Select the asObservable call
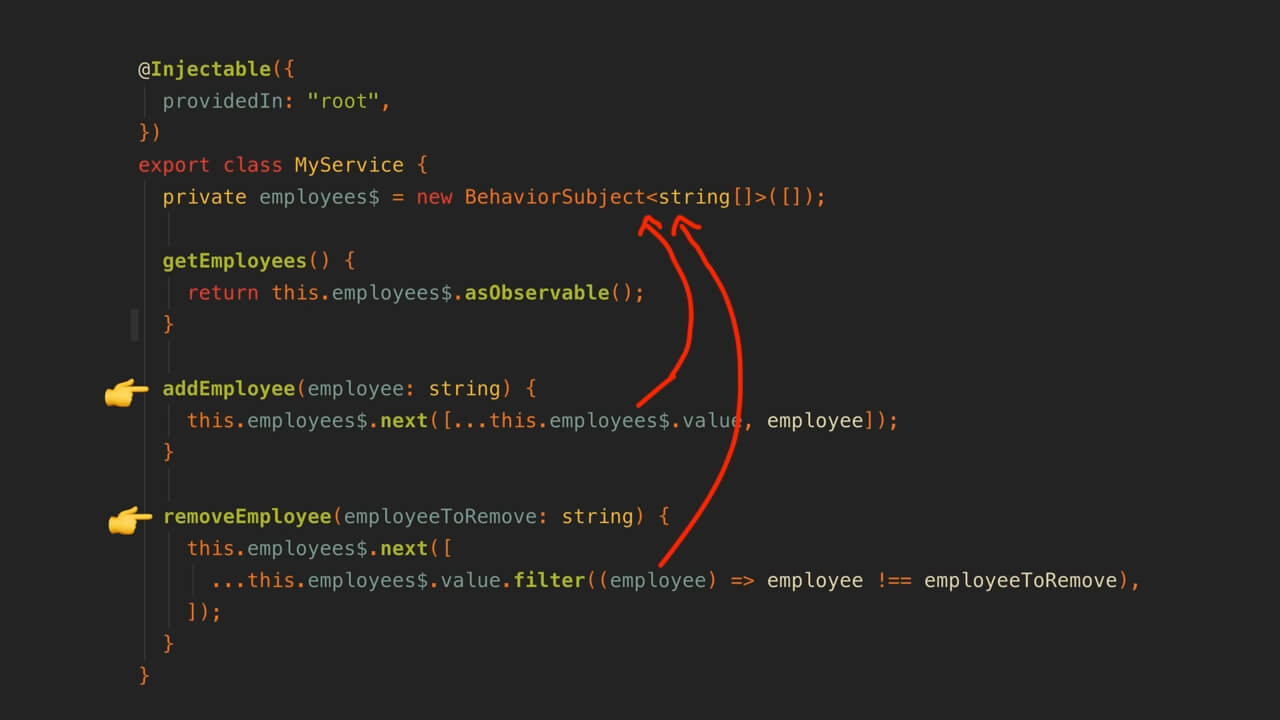The image size is (1280, 720). [x=537, y=293]
